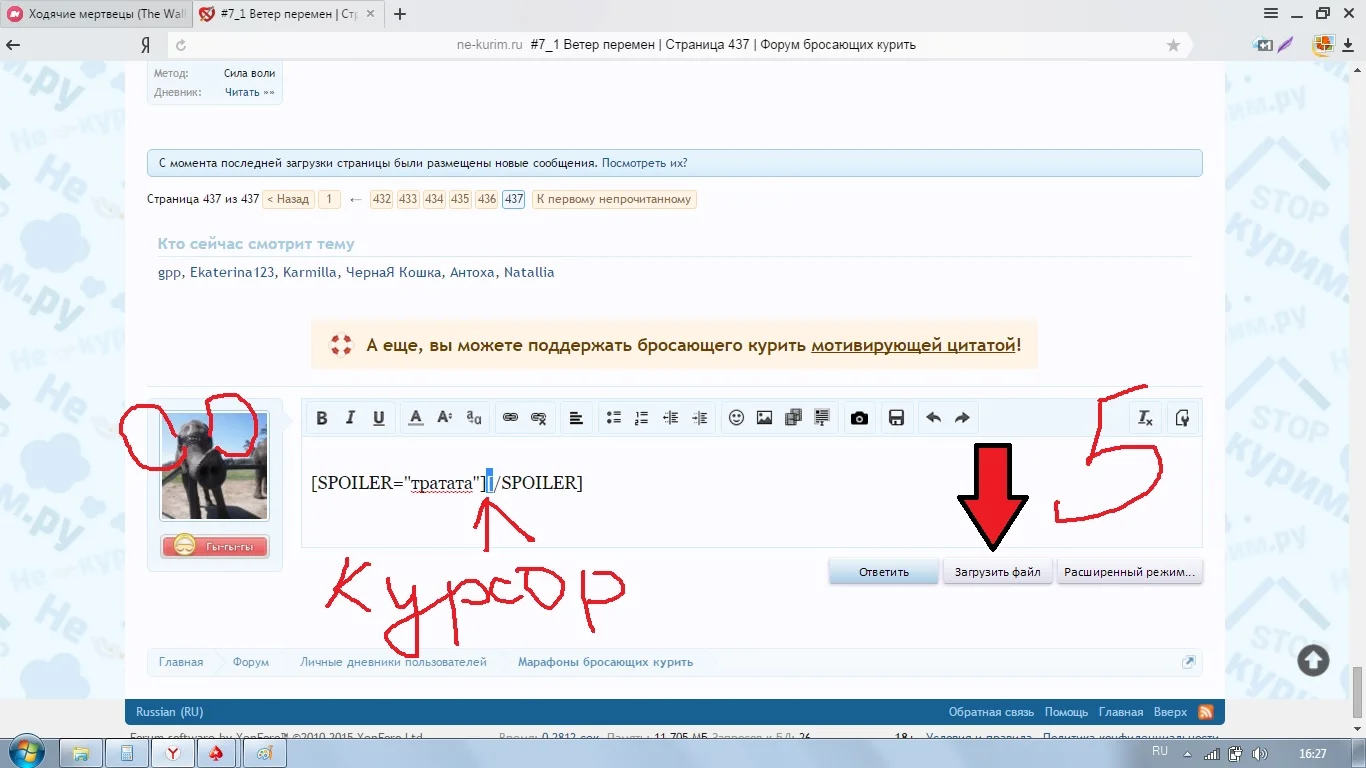
Task: Insert a link with the chain icon
Action: (x=510, y=418)
